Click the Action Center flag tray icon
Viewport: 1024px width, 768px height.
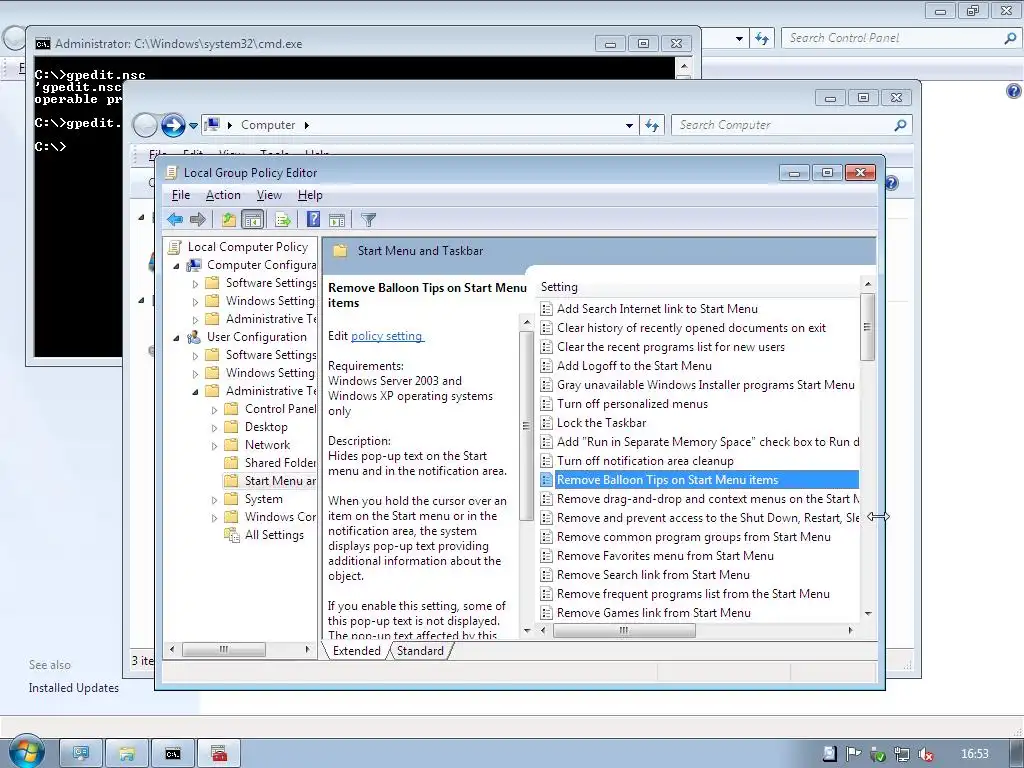(x=854, y=754)
